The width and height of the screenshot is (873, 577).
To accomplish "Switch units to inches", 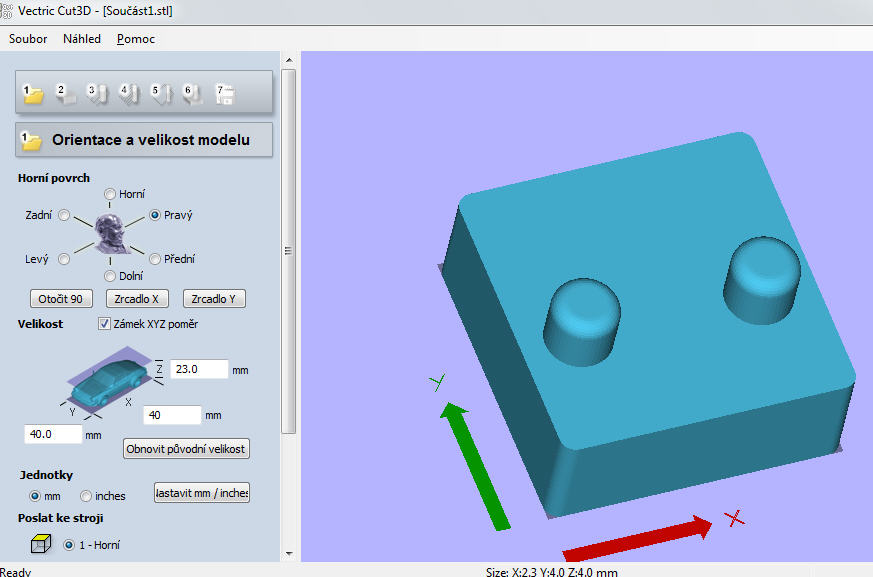I will coord(86,496).
